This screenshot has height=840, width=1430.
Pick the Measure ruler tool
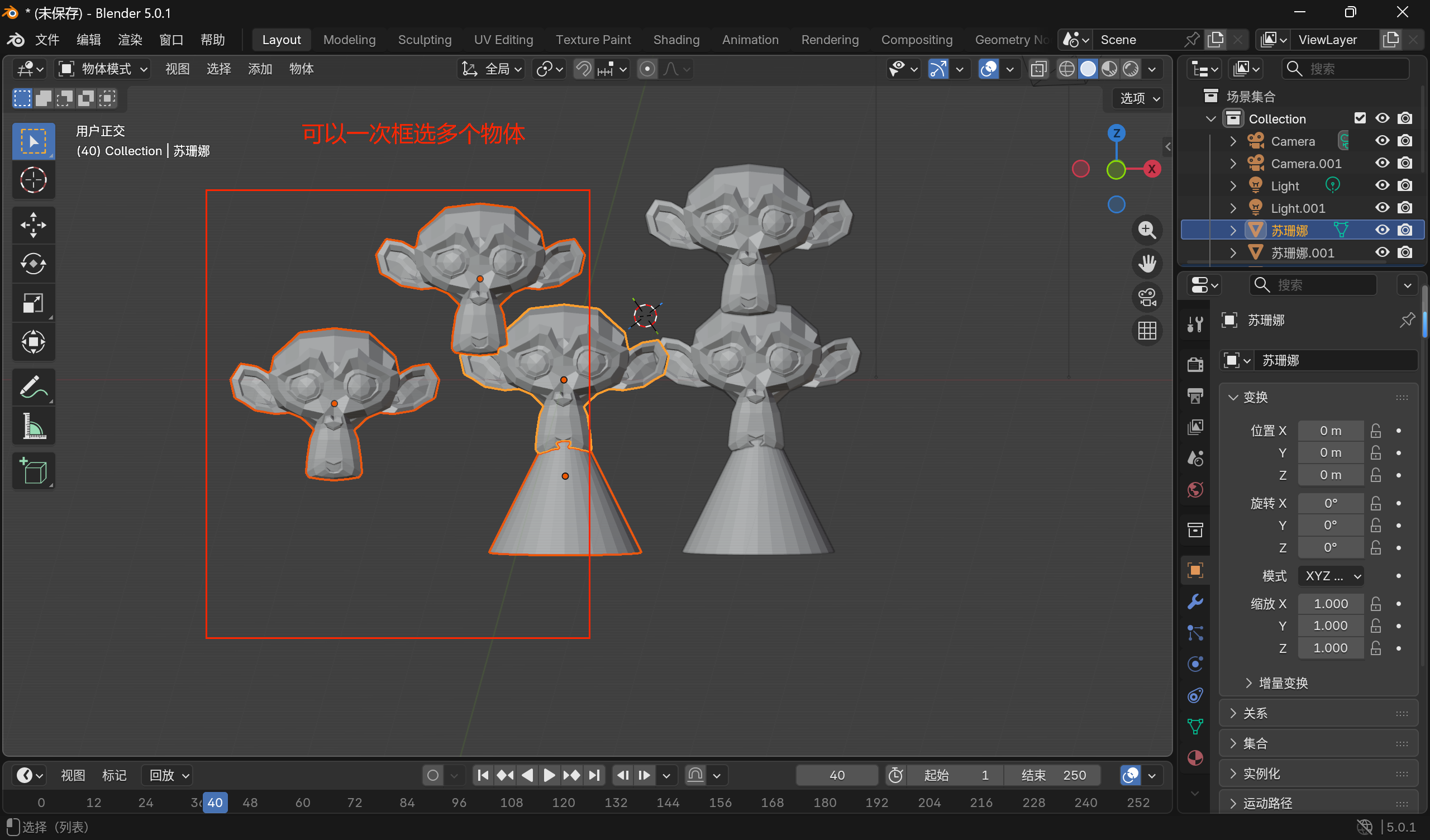point(33,426)
